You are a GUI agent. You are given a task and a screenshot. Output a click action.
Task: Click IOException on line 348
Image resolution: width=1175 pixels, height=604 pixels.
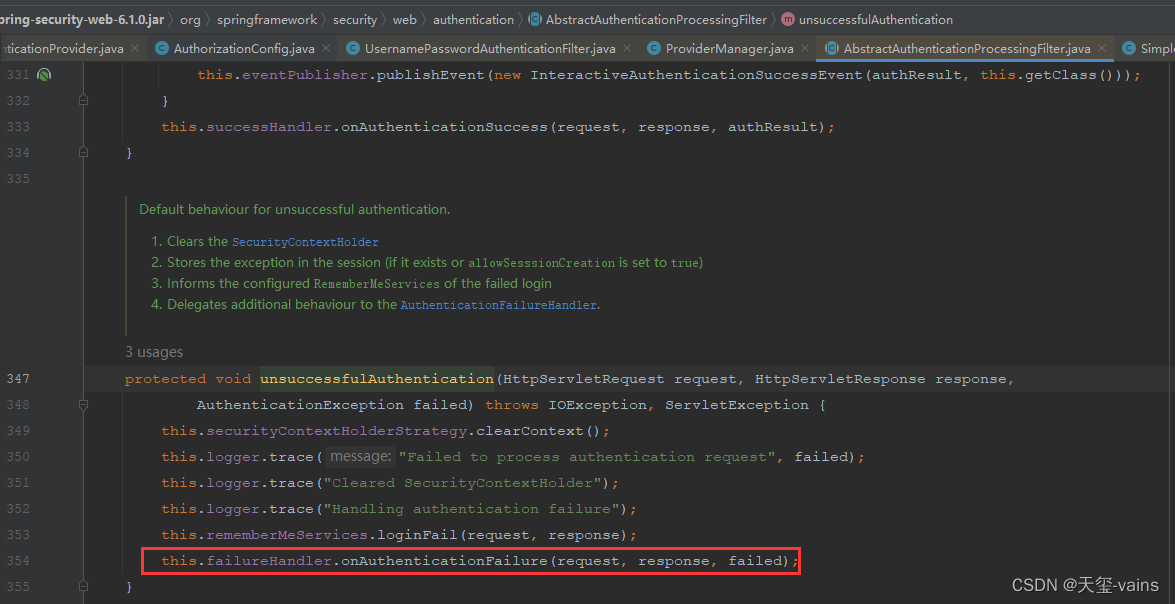(598, 405)
